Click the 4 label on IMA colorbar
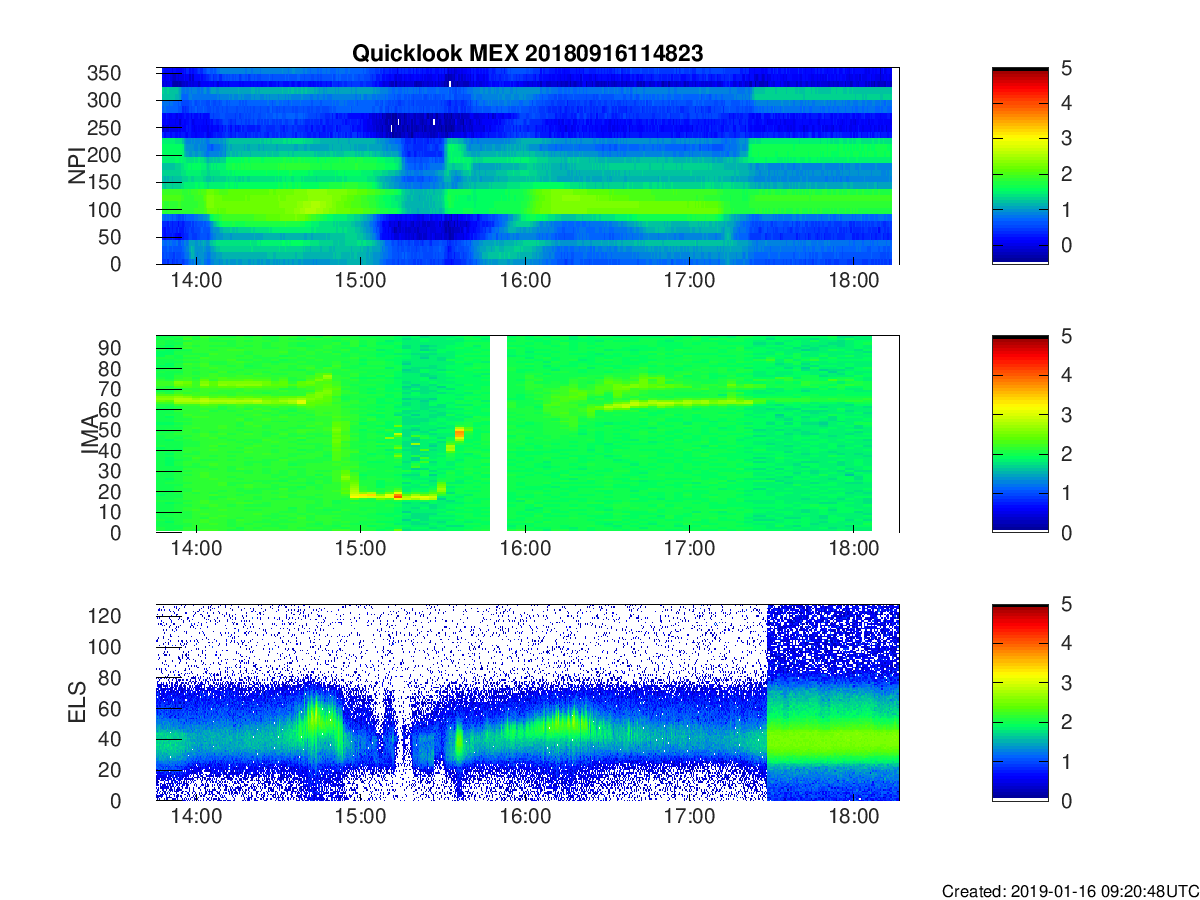1200x900 pixels. 1066,375
